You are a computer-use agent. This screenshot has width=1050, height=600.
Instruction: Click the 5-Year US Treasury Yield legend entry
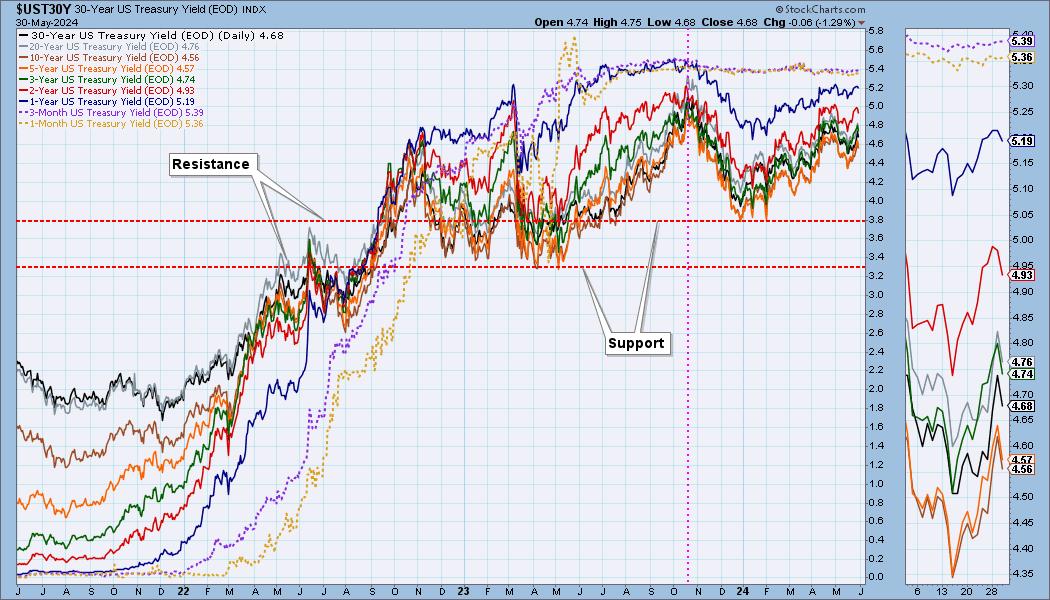click(108, 68)
